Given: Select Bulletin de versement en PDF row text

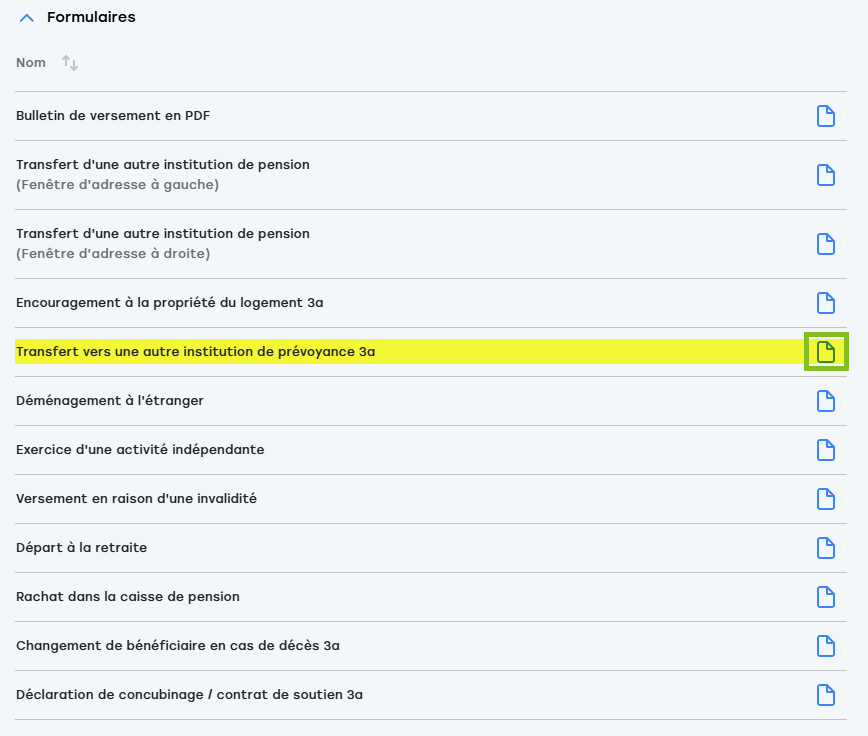Looking at the screenshot, I should (113, 116).
